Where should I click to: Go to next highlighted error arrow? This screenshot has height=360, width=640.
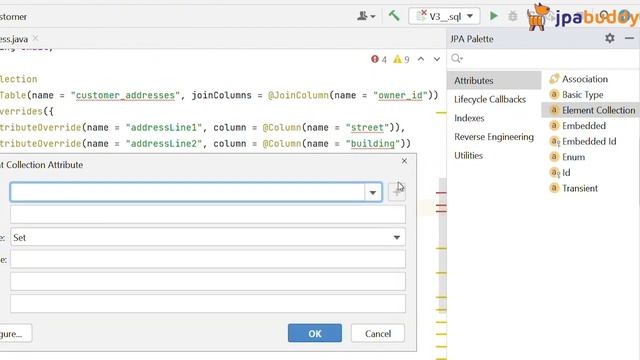coord(437,59)
